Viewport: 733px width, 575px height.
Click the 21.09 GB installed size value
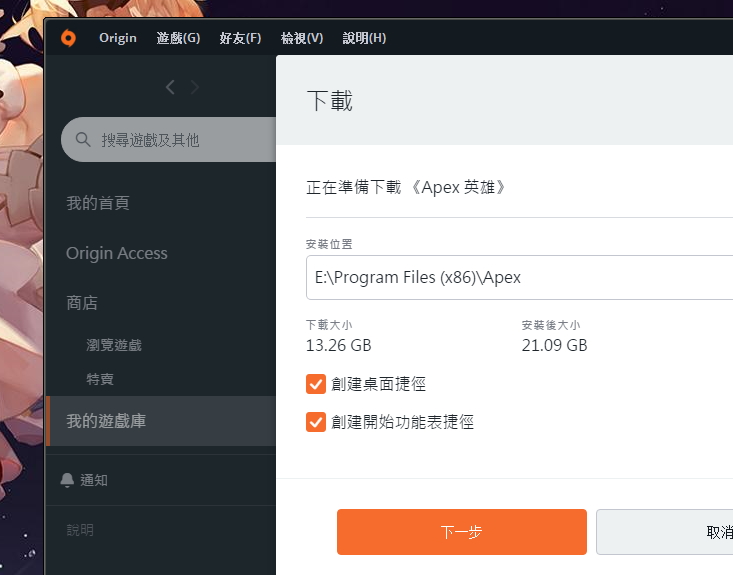[554, 345]
